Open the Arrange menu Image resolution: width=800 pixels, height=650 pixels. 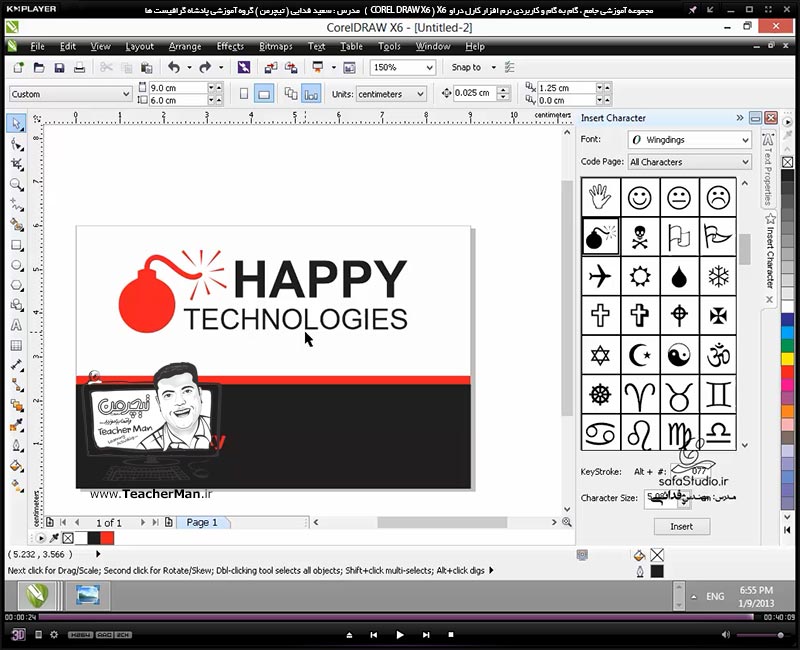pyautogui.click(x=185, y=46)
